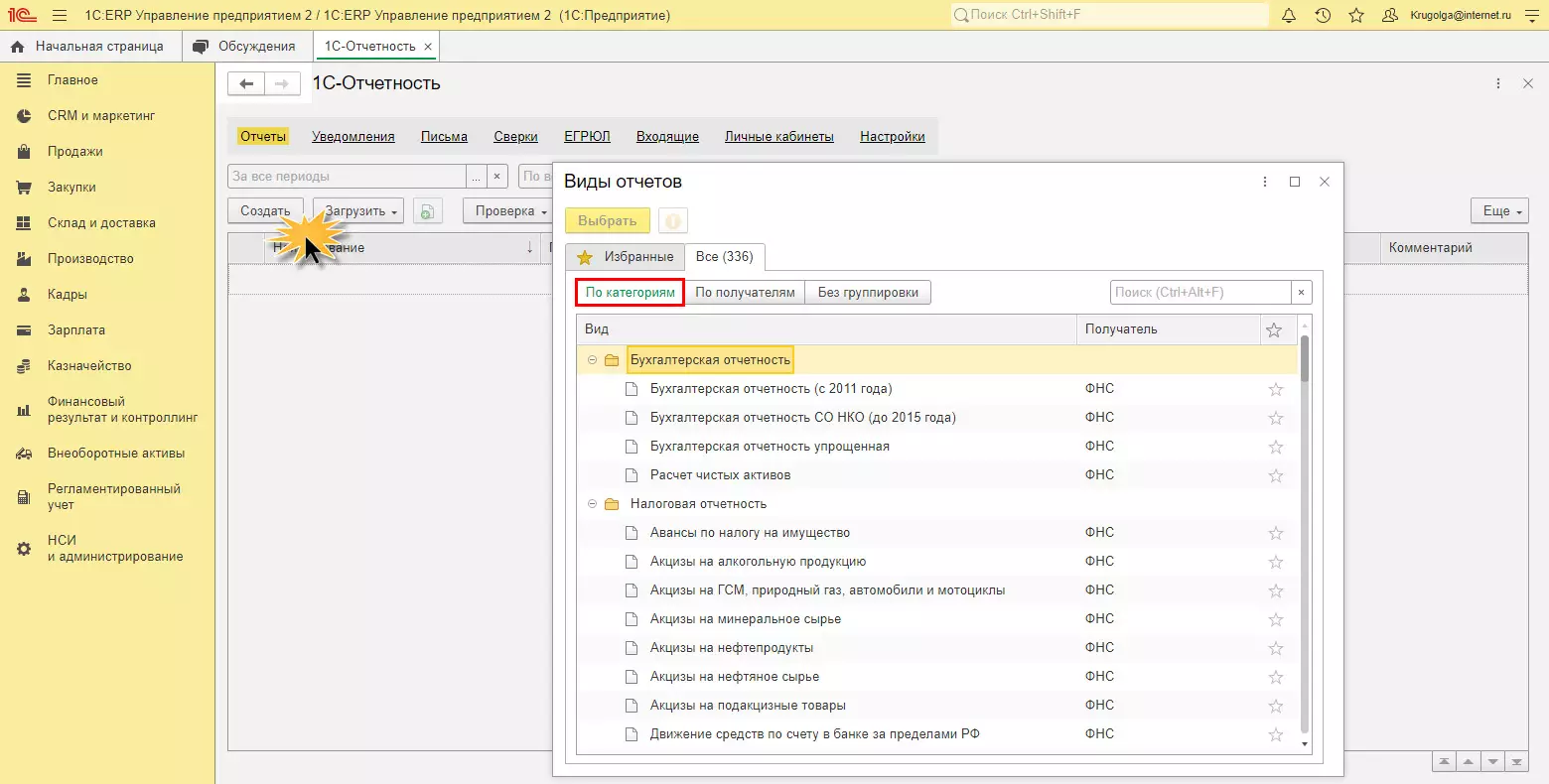Open the hamburger main menu icon
Screen dimensions: 1549x784
(60, 16)
